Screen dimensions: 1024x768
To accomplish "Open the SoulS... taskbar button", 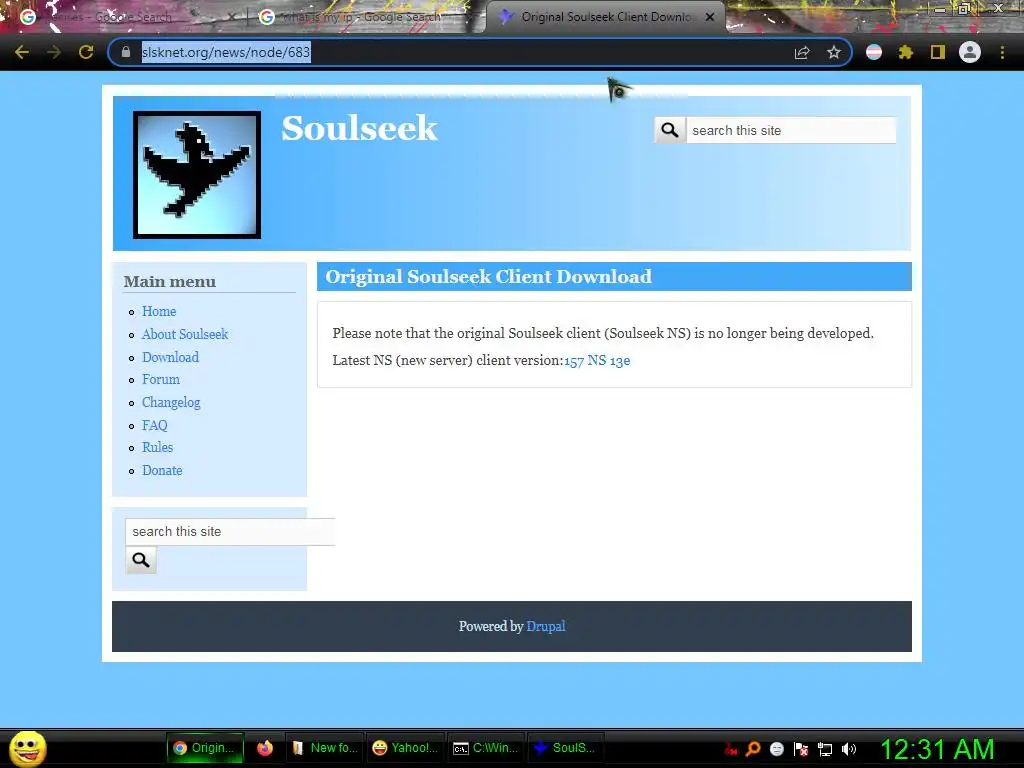I will pyautogui.click(x=564, y=748).
